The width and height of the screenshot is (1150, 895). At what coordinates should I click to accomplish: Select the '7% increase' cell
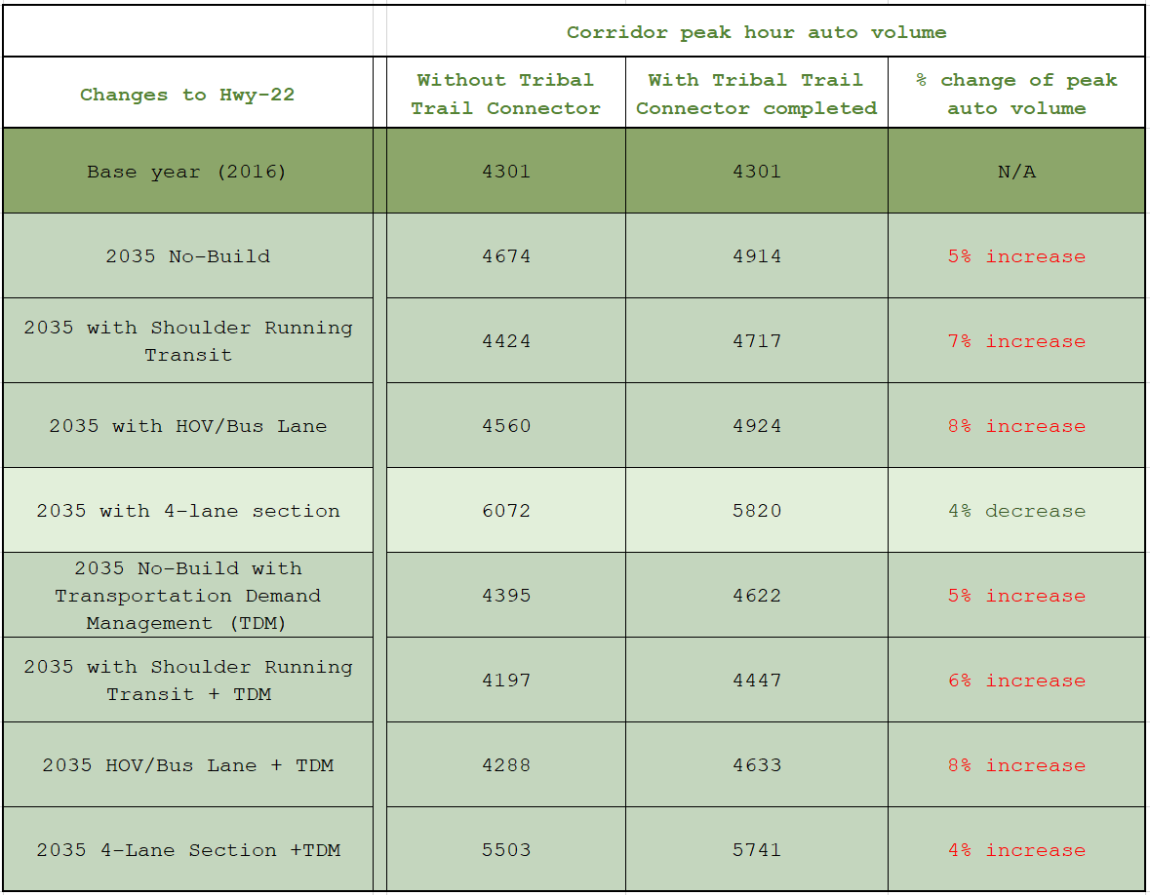[x=1016, y=341]
